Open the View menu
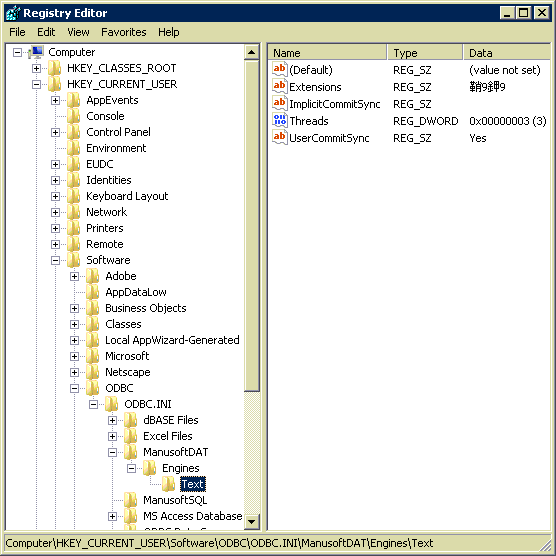Screen dimensions: 556x556 pos(78,32)
